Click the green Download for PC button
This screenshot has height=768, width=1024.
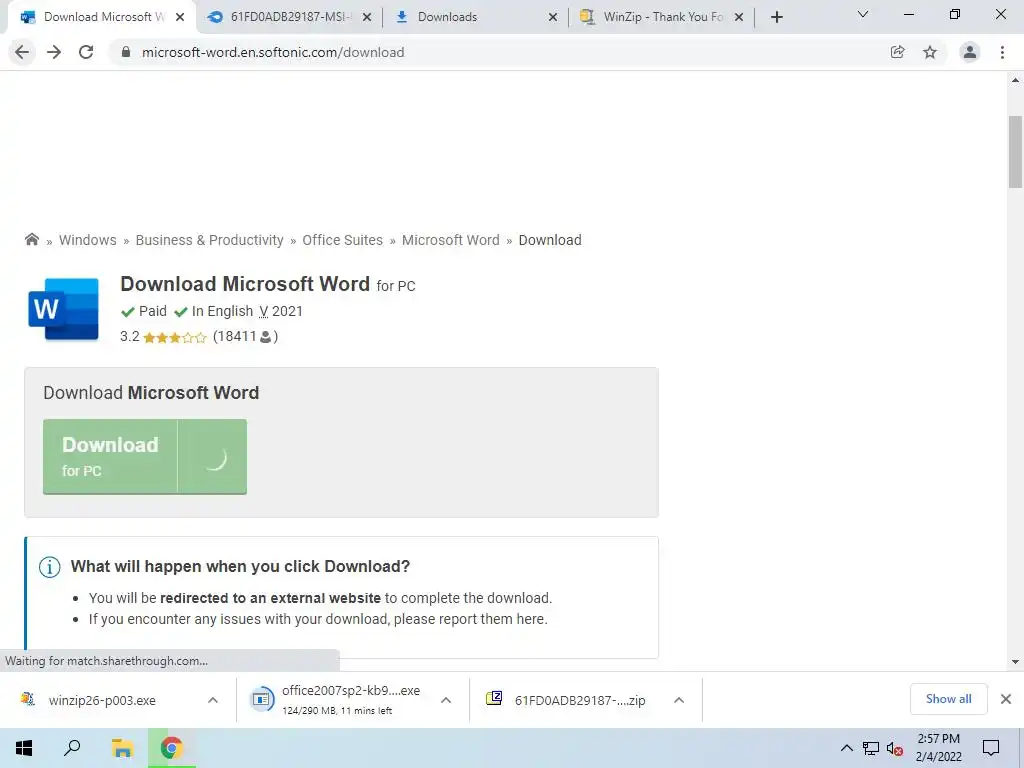coord(145,456)
